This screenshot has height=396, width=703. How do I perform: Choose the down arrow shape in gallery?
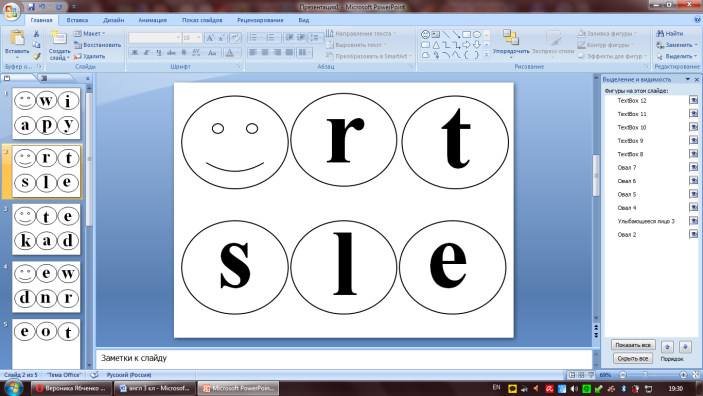coord(477,45)
